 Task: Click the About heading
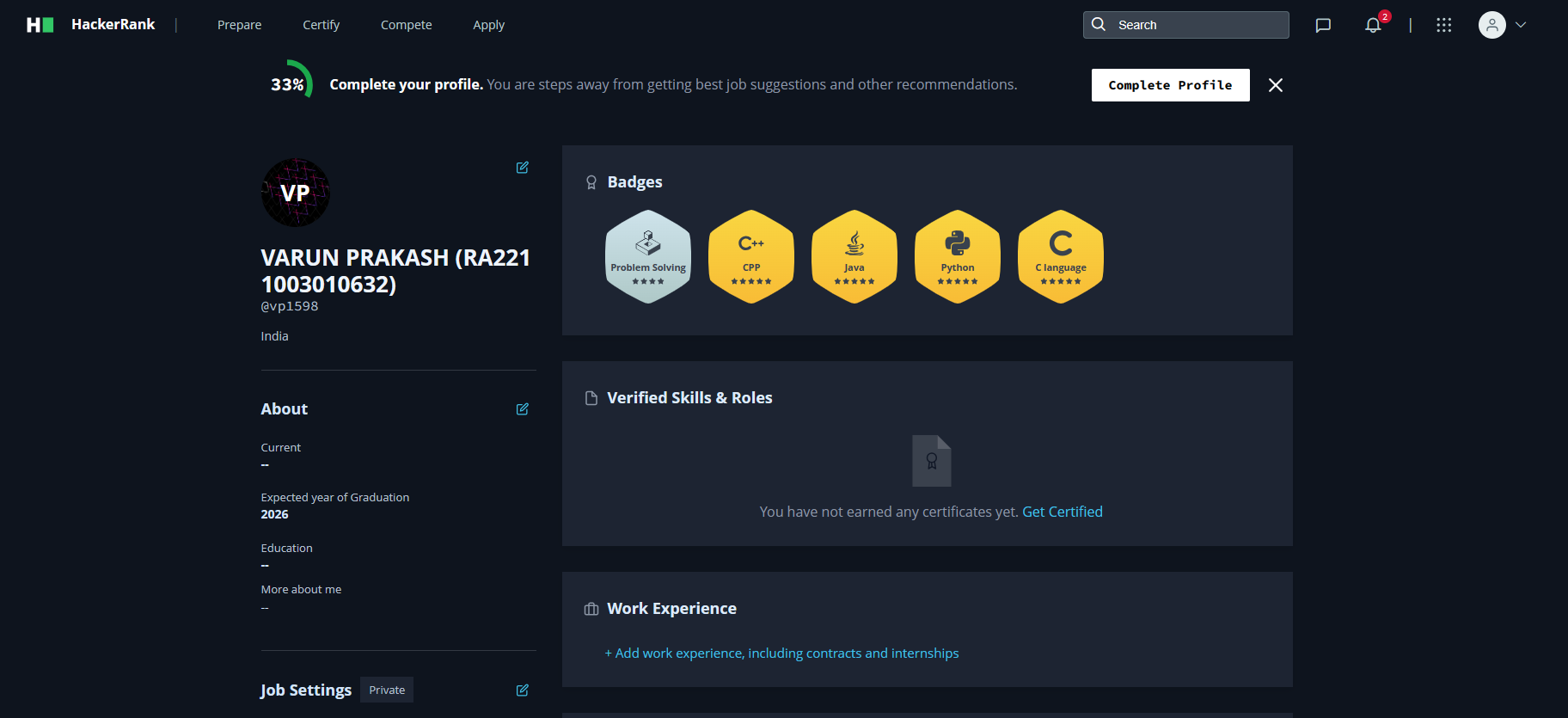point(285,409)
